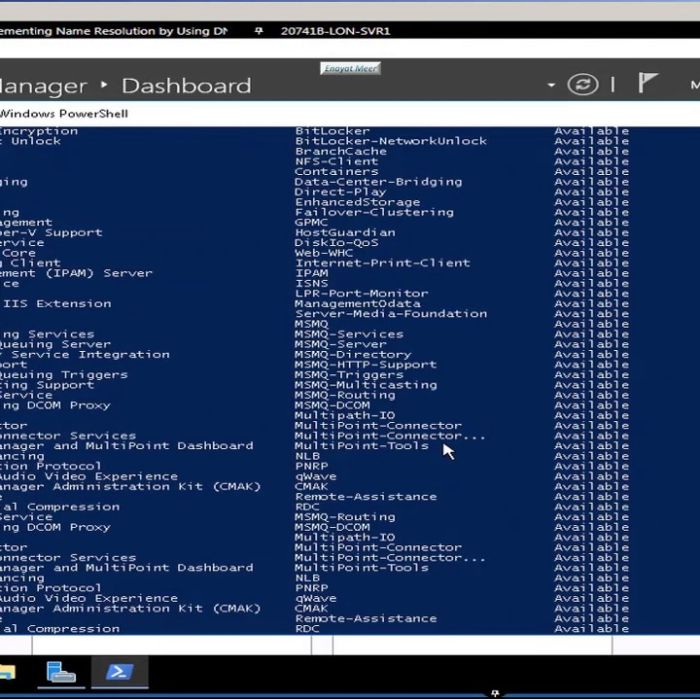Select the BranchCache feature name

click(x=341, y=151)
